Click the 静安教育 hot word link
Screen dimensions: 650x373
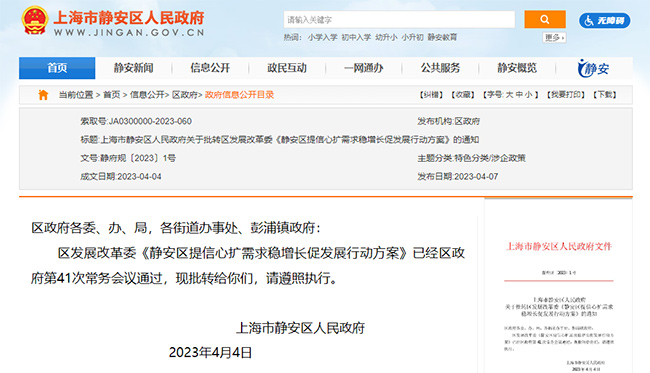(x=442, y=37)
